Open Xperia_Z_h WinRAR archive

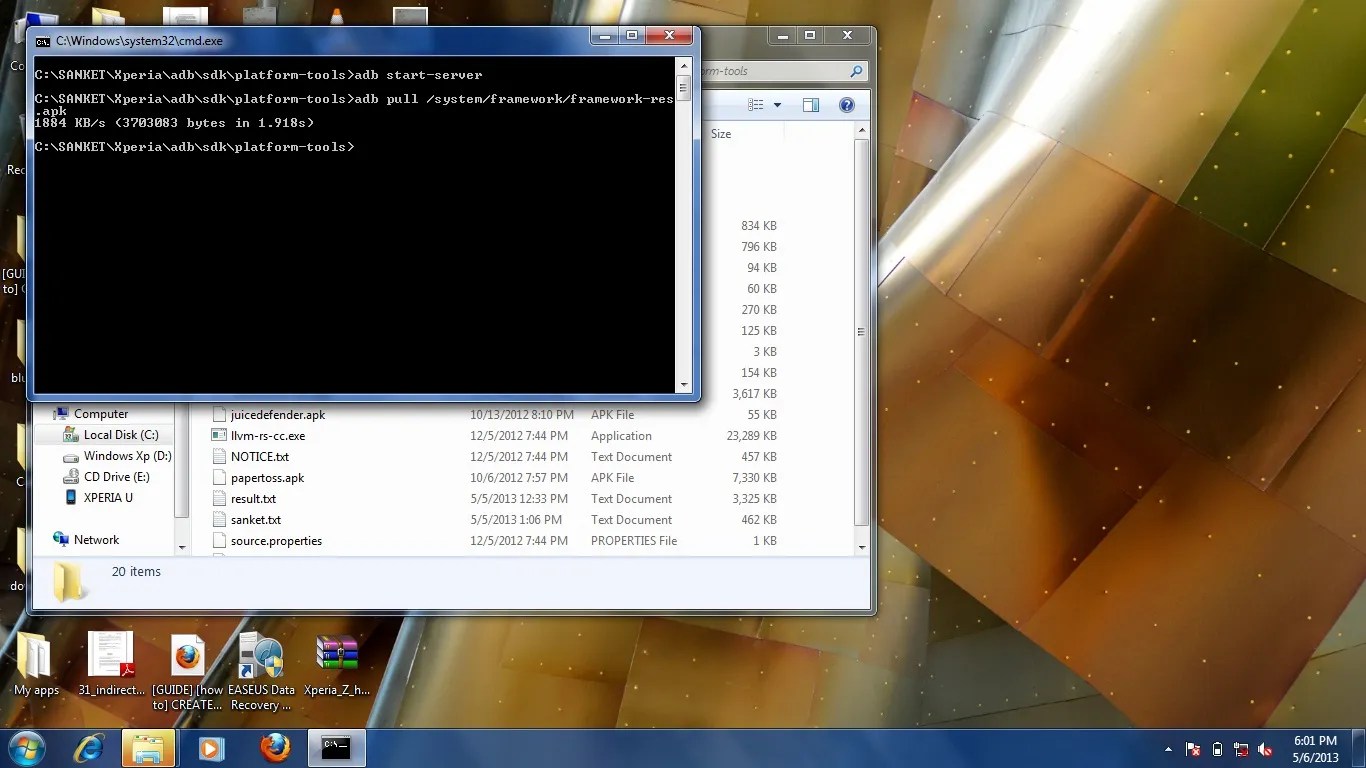point(337,664)
